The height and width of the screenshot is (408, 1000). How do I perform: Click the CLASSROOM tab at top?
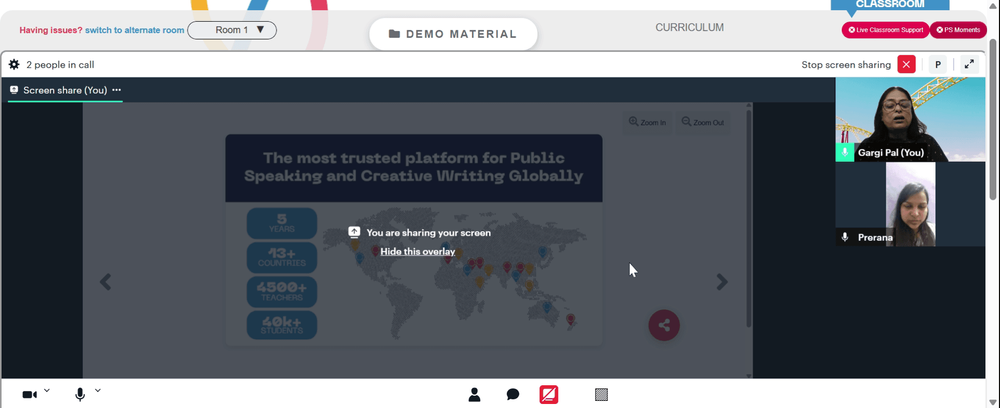(890, 5)
